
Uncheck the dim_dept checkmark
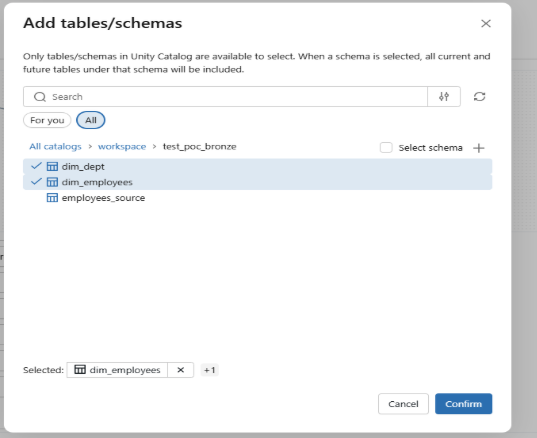tap(36, 166)
